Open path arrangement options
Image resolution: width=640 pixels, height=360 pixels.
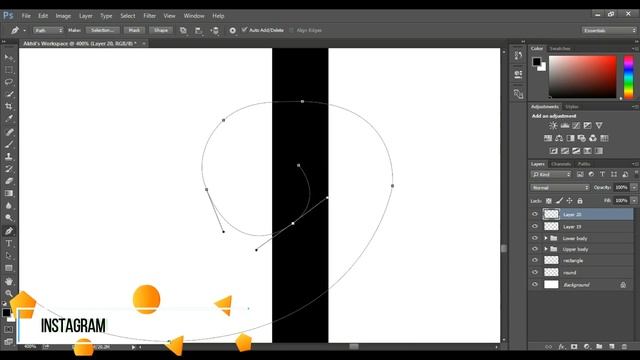point(215,30)
